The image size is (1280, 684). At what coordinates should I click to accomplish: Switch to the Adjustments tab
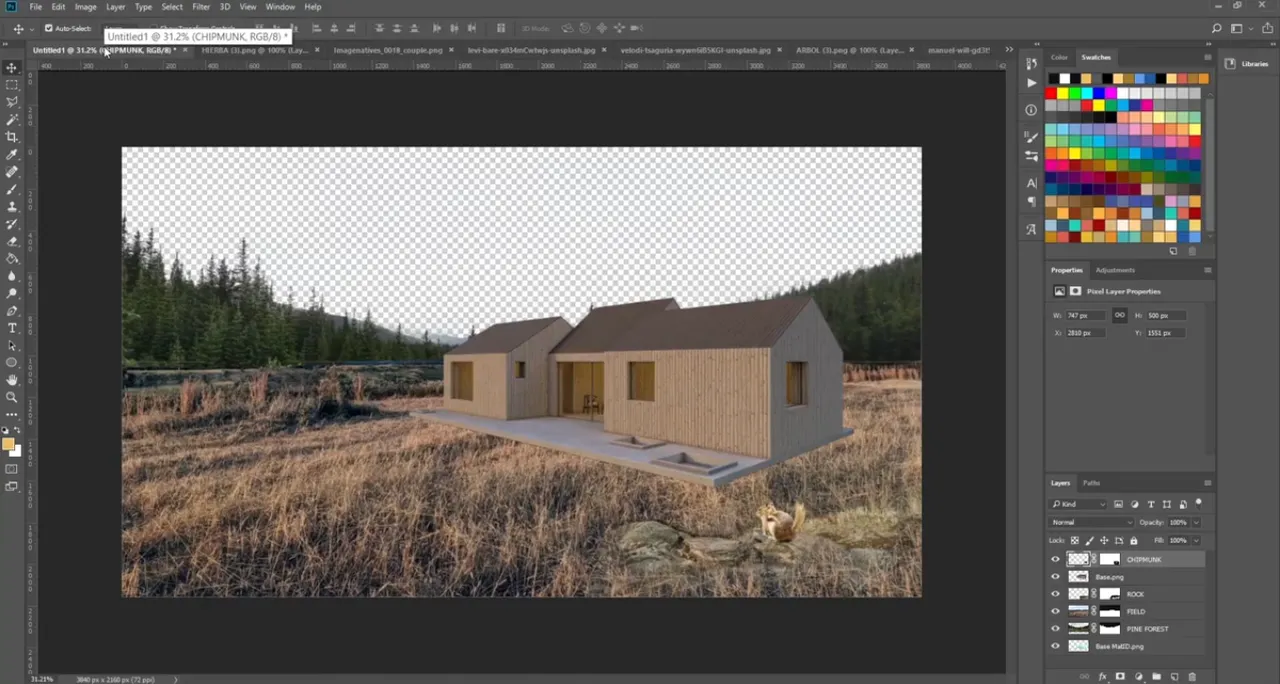1115,270
